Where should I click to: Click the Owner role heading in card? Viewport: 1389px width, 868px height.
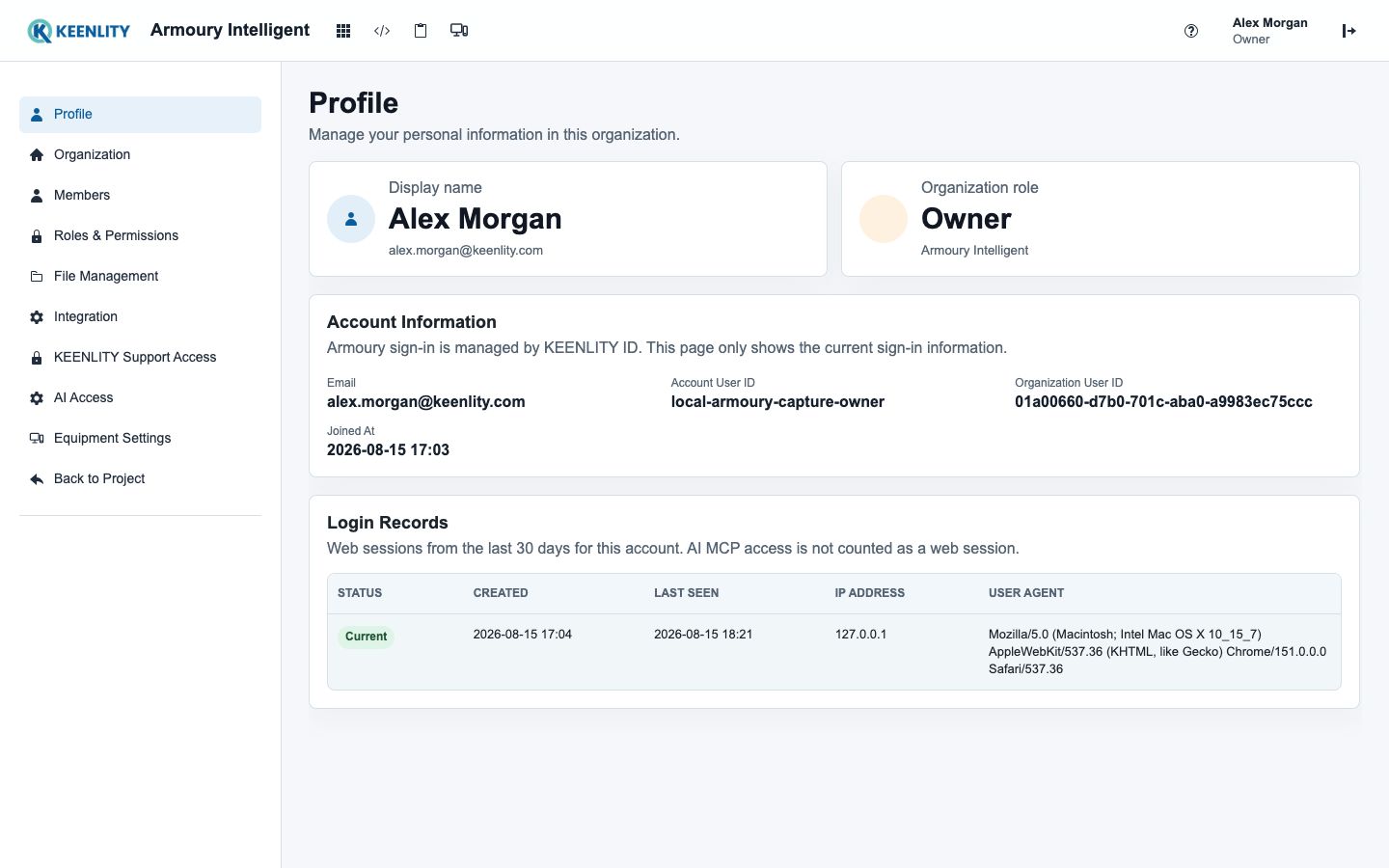tap(966, 219)
